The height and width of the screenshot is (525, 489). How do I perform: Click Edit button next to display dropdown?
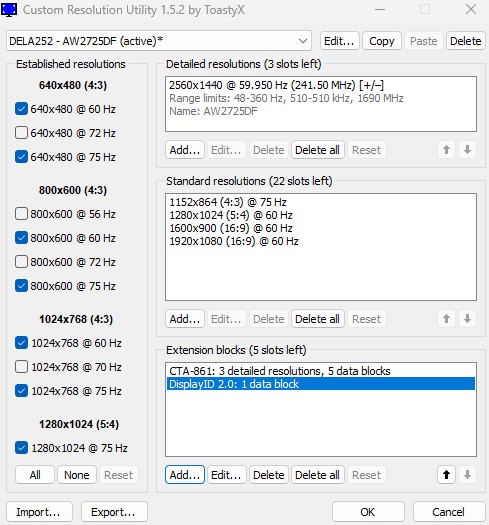(x=339, y=41)
